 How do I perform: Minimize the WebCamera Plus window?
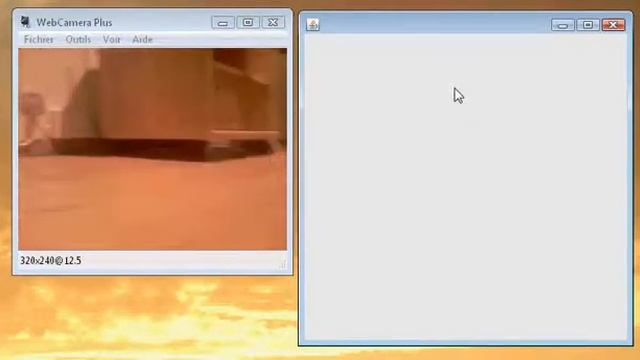(223, 22)
